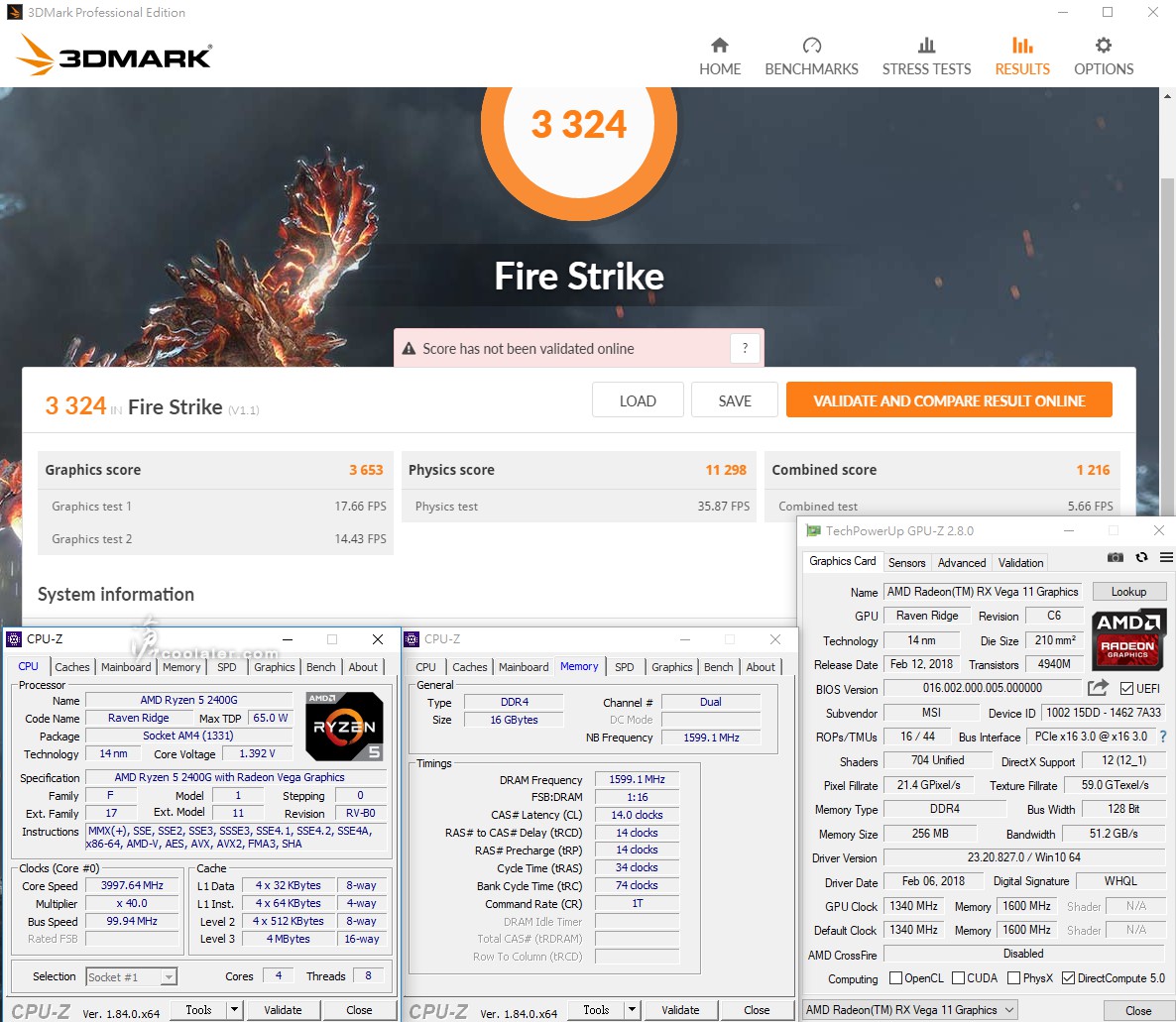Click the question mark help on validation warning

[745, 348]
